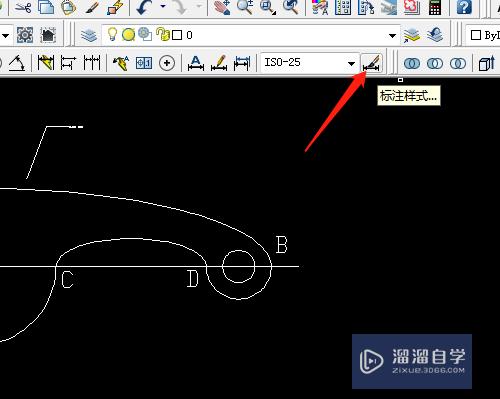This screenshot has width=500, height=399.
Task: Open the undo history dropdown arrow
Action: pos(163,6)
